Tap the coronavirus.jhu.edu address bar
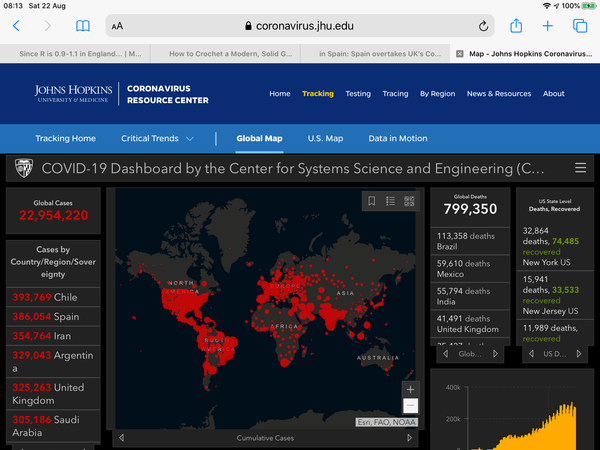Image resolution: width=600 pixels, height=450 pixels. pos(300,26)
